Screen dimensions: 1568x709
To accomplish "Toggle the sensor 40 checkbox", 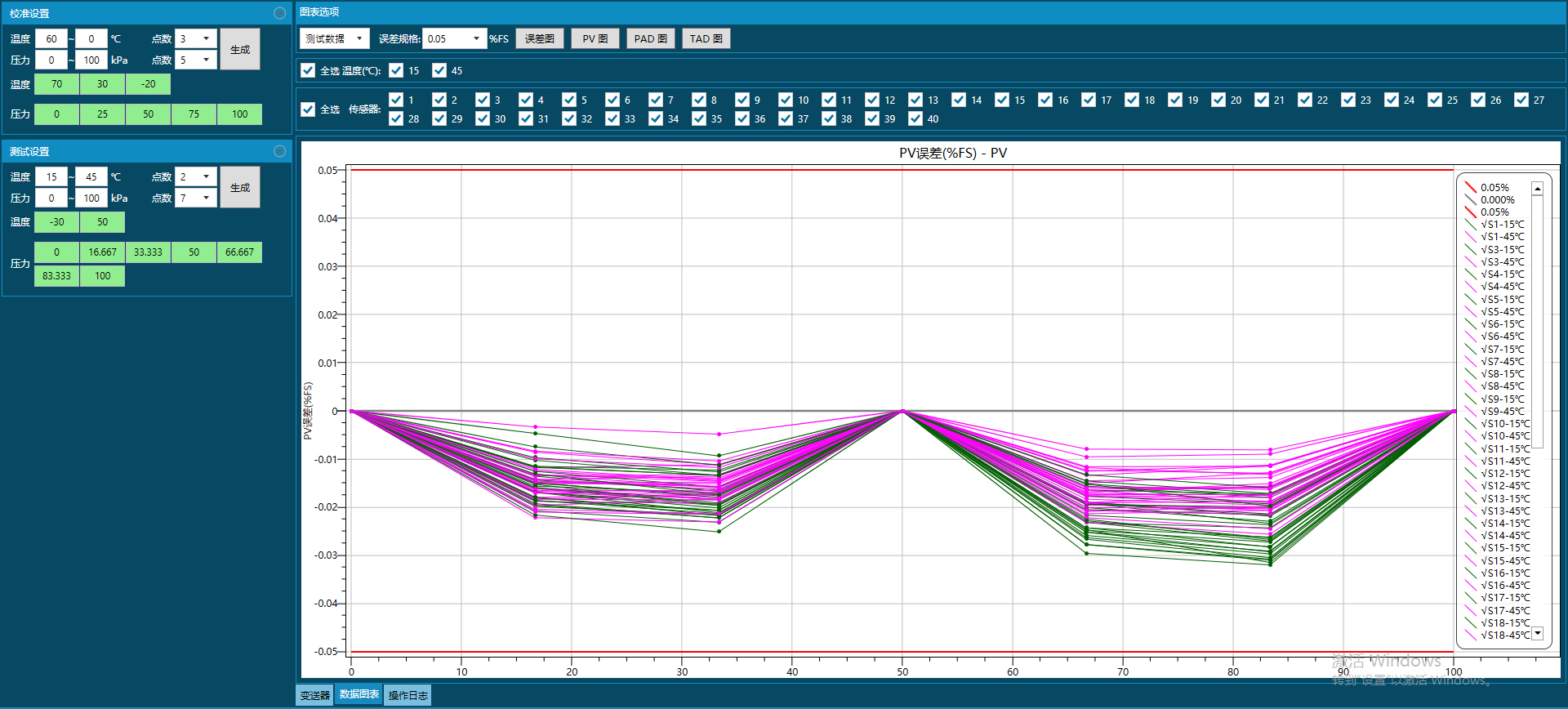I will (x=915, y=118).
